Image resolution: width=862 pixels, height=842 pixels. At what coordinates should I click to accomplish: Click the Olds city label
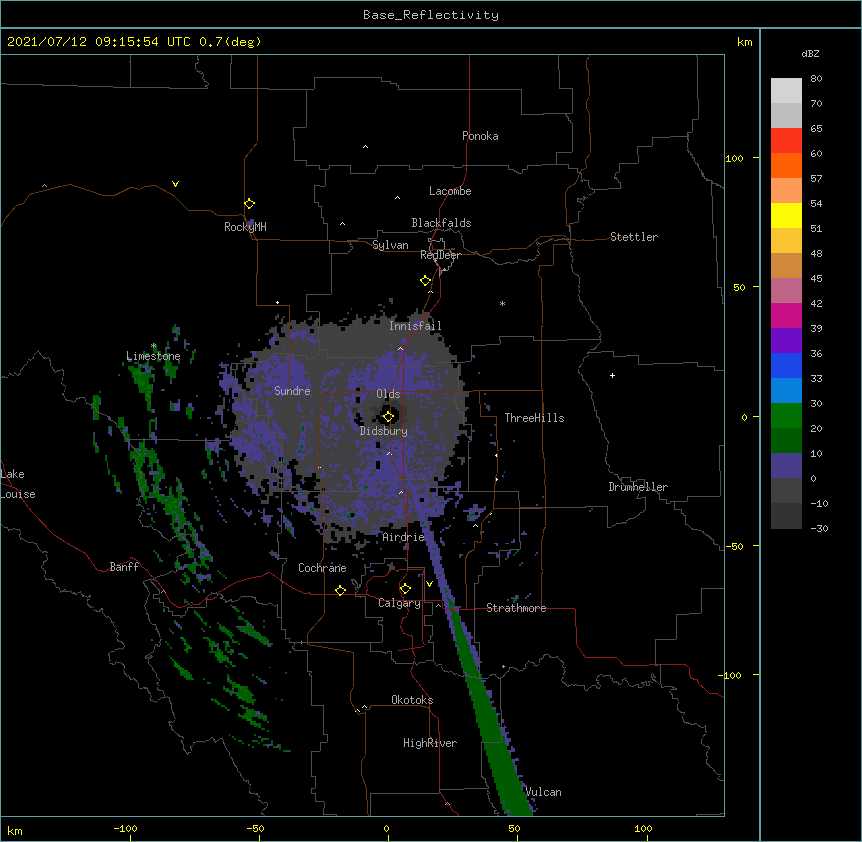click(388, 394)
